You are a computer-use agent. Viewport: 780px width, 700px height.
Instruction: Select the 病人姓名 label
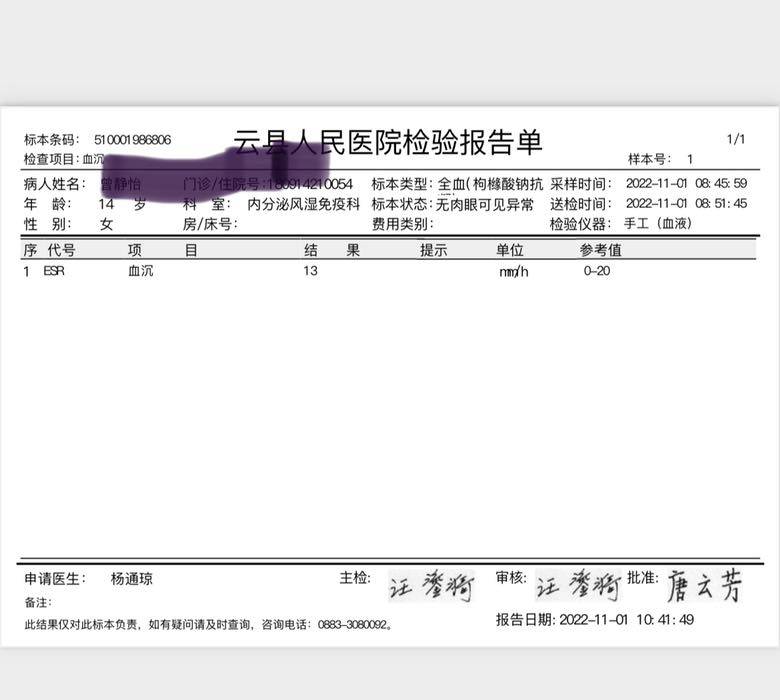pyautogui.click(x=56, y=184)
